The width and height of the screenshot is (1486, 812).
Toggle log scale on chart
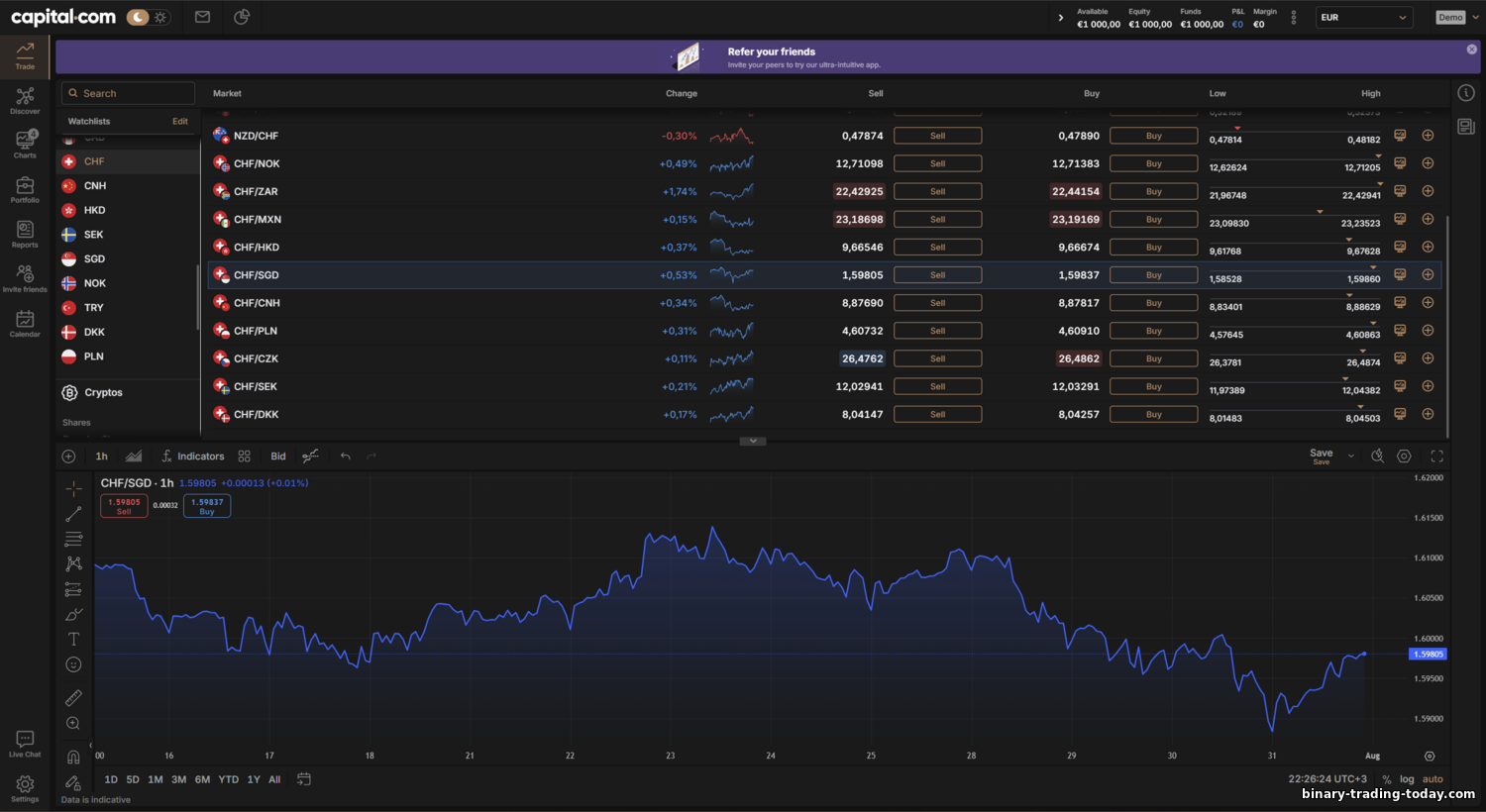1407,779
